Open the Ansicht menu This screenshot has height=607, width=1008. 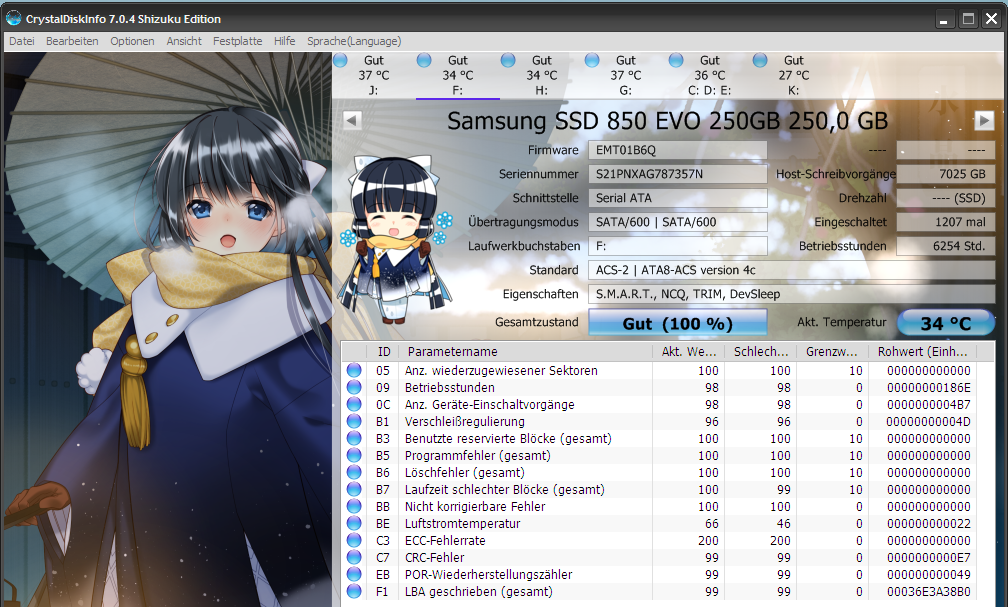pyautogui.click(x=184, y=41)
